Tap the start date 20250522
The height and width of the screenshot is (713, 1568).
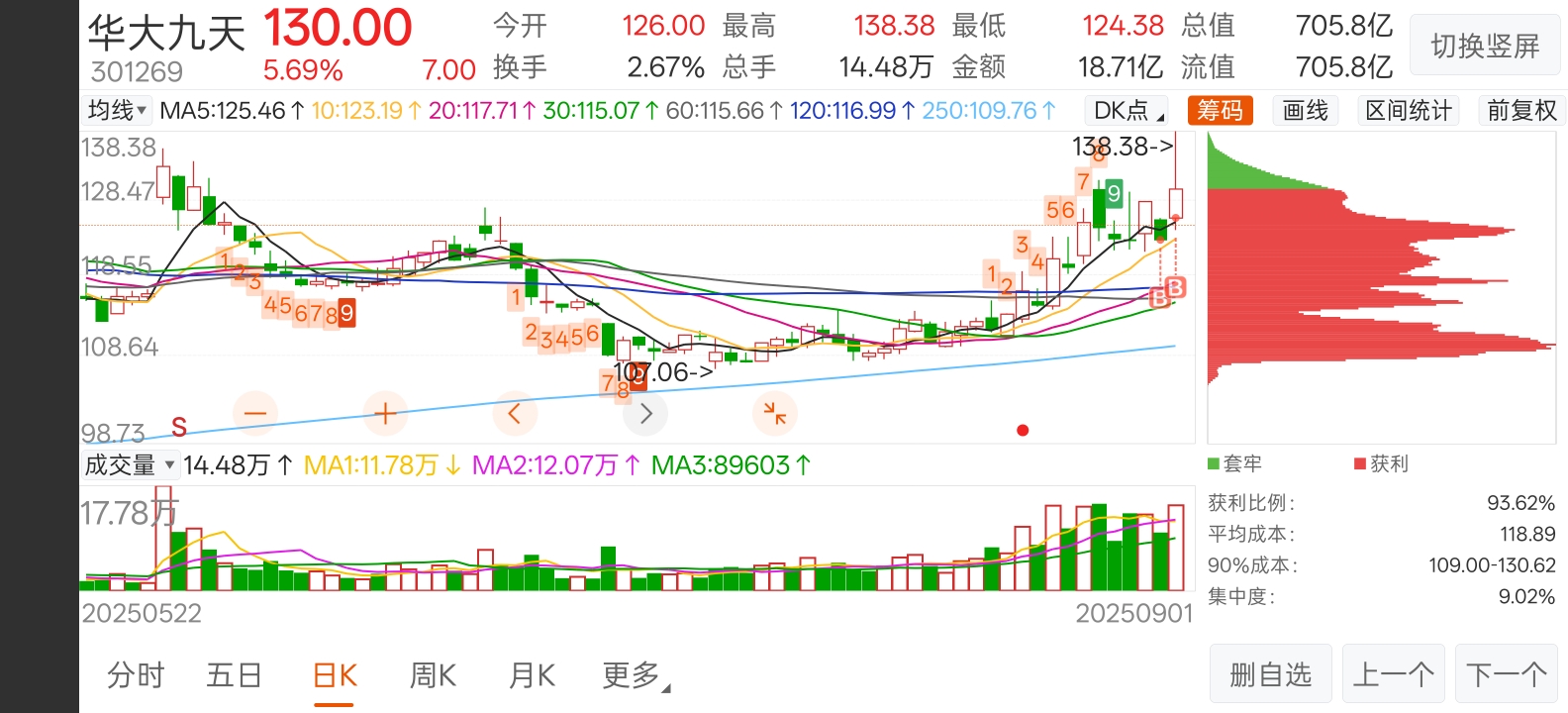[x=142, y=613]
